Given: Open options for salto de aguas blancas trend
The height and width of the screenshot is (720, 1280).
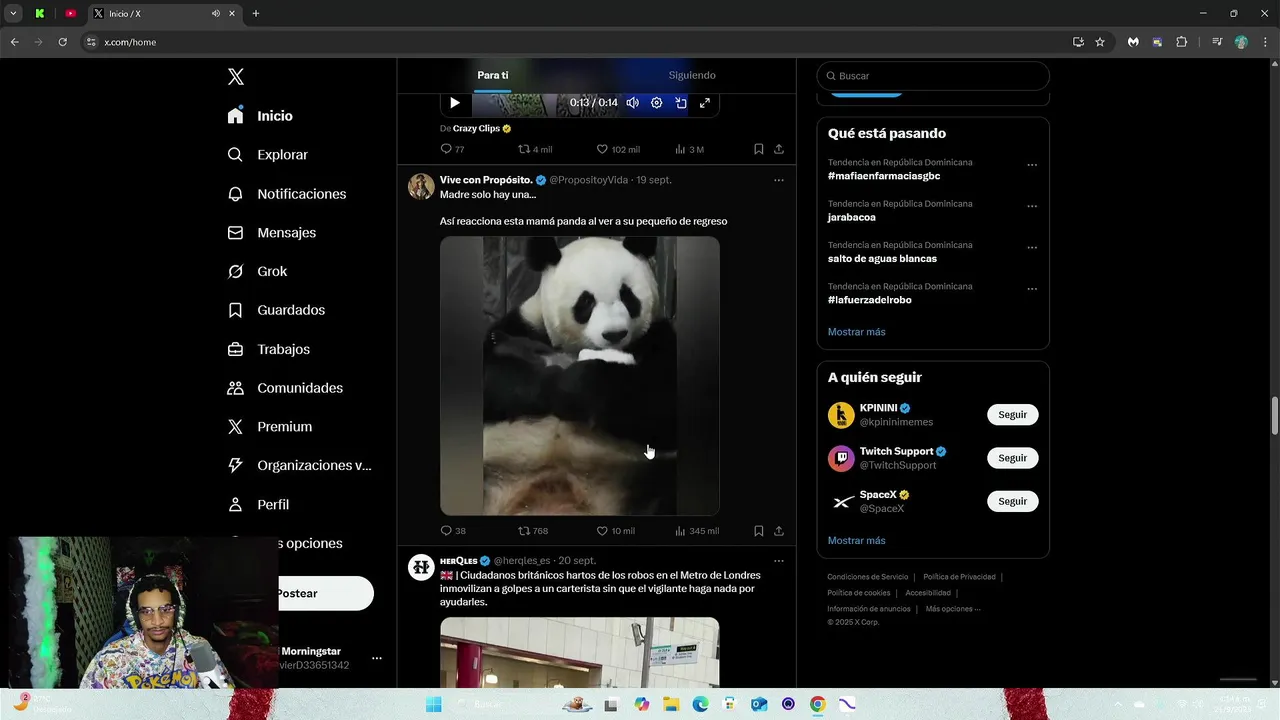Looking at the screenshot, I should pyautogui.click(x=1032, y=248).
